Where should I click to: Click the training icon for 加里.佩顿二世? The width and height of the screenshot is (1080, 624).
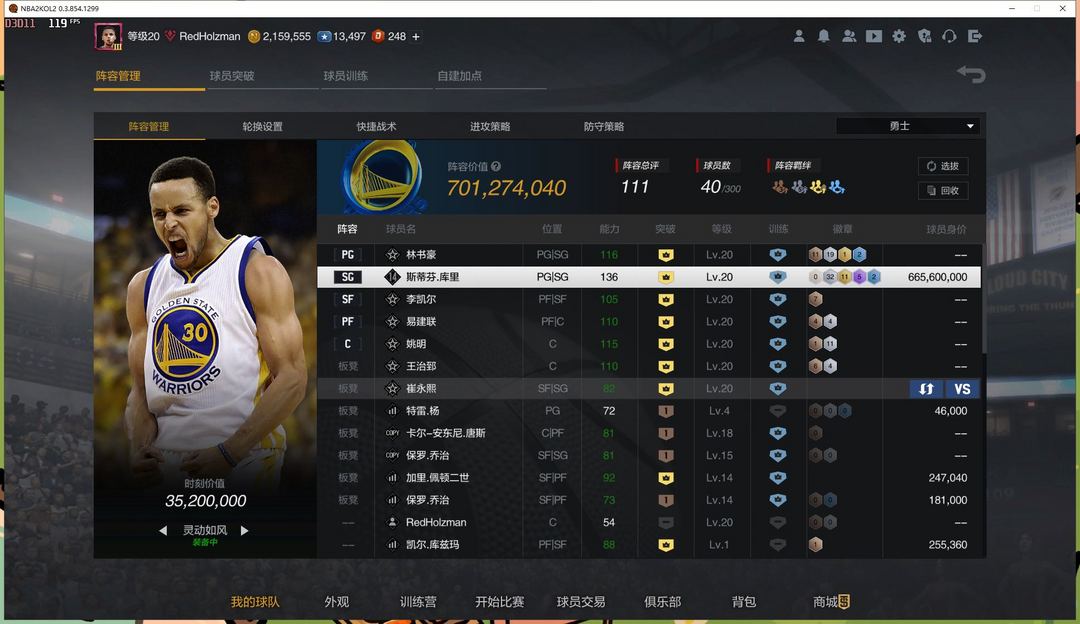[x=778, y=478]
